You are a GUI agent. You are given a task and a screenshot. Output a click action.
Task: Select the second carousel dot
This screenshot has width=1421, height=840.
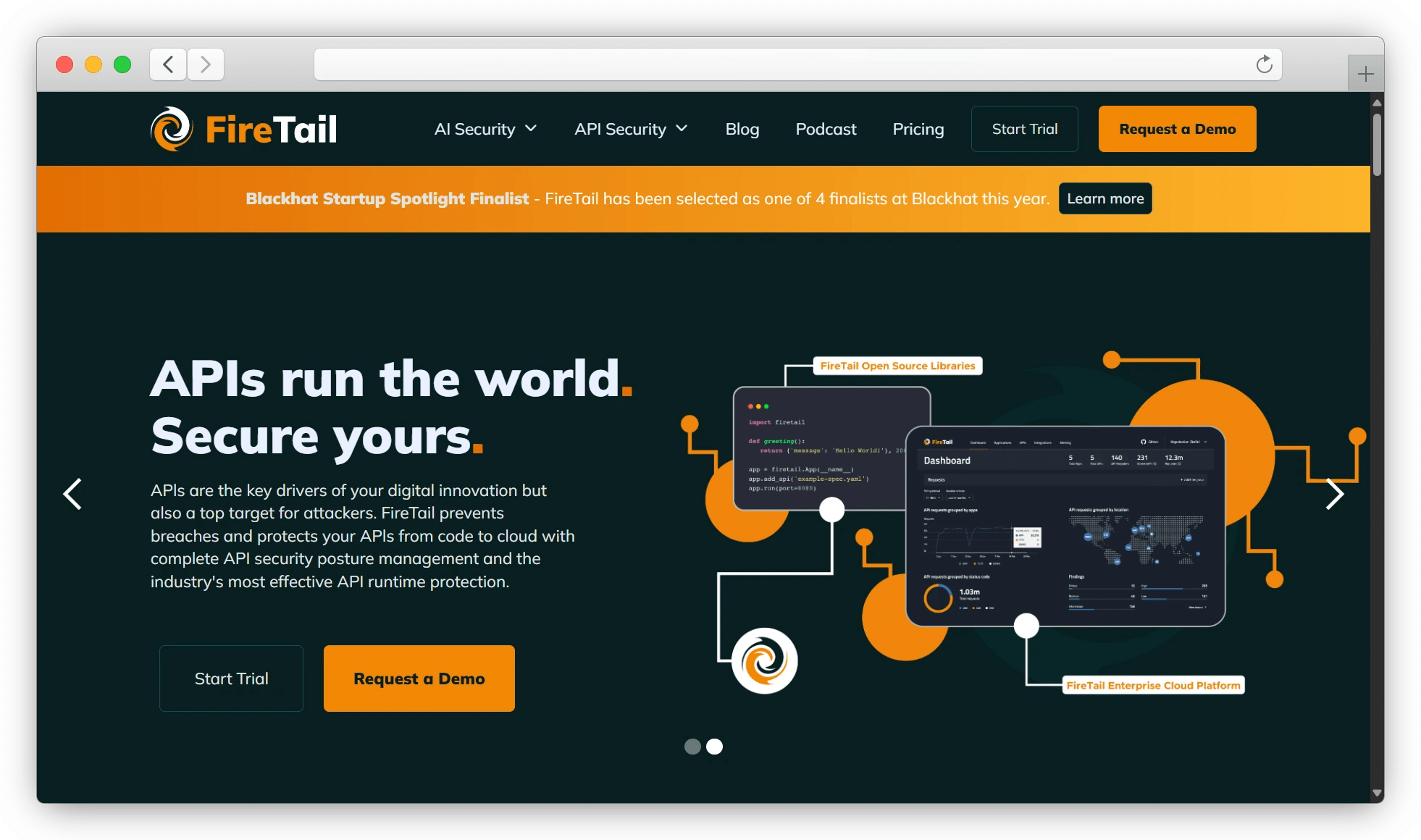[715, 747]
